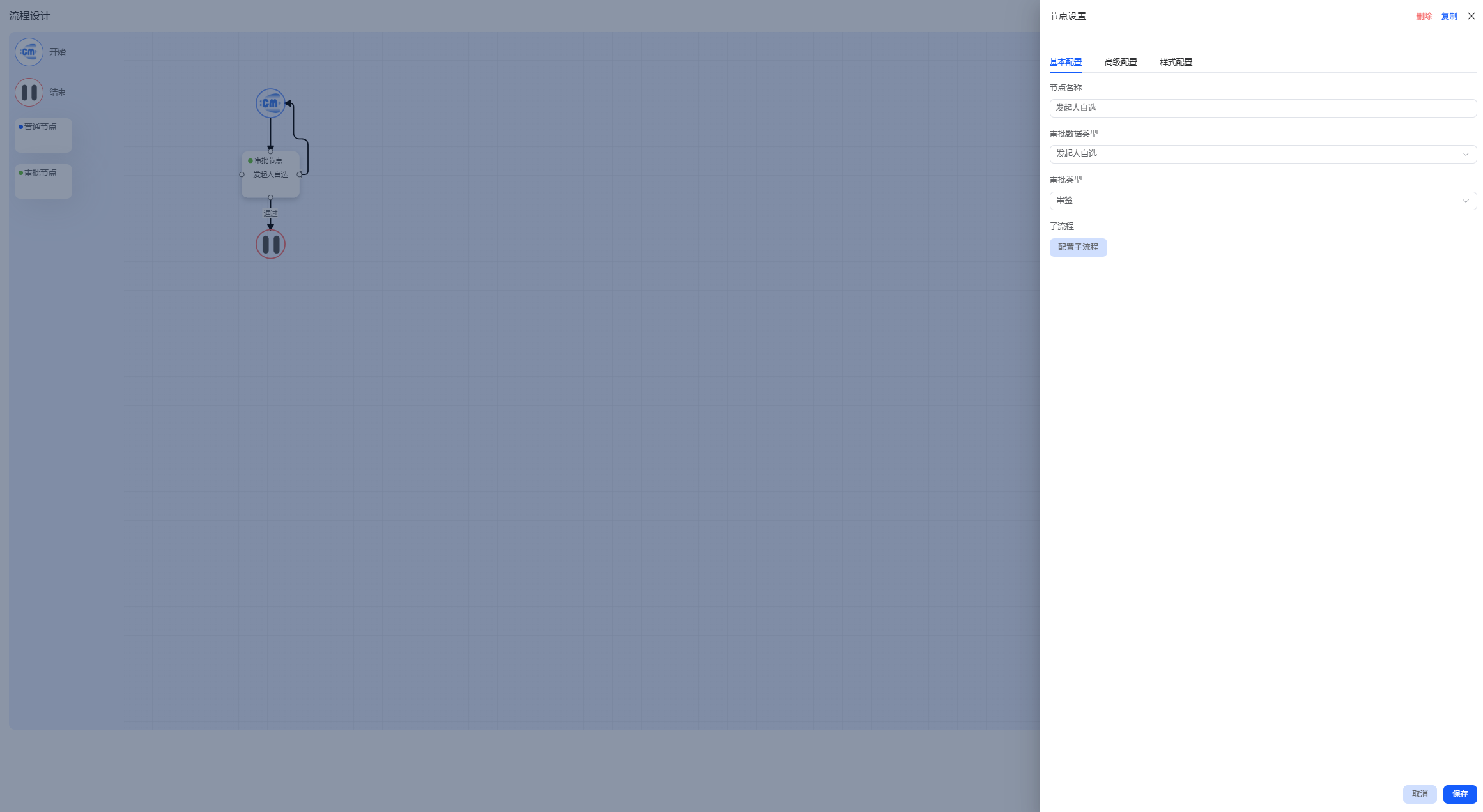Click the 审批类型 chevron arrow
Viewport: 1483px width, 812px height.
(1465, 201)
